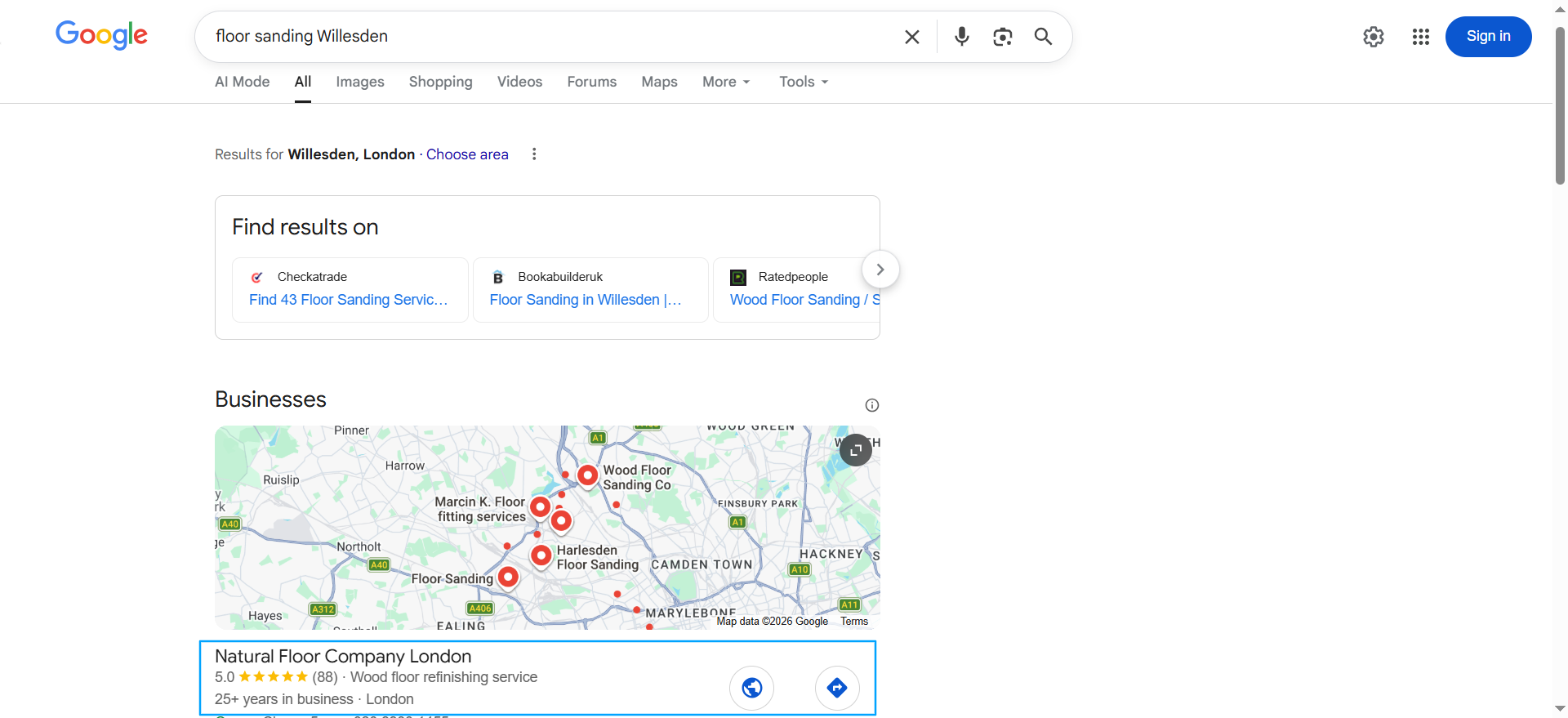Open Search by image camera icon
This screenshot has width=1568, height=718.
[x=1003, y=37]
